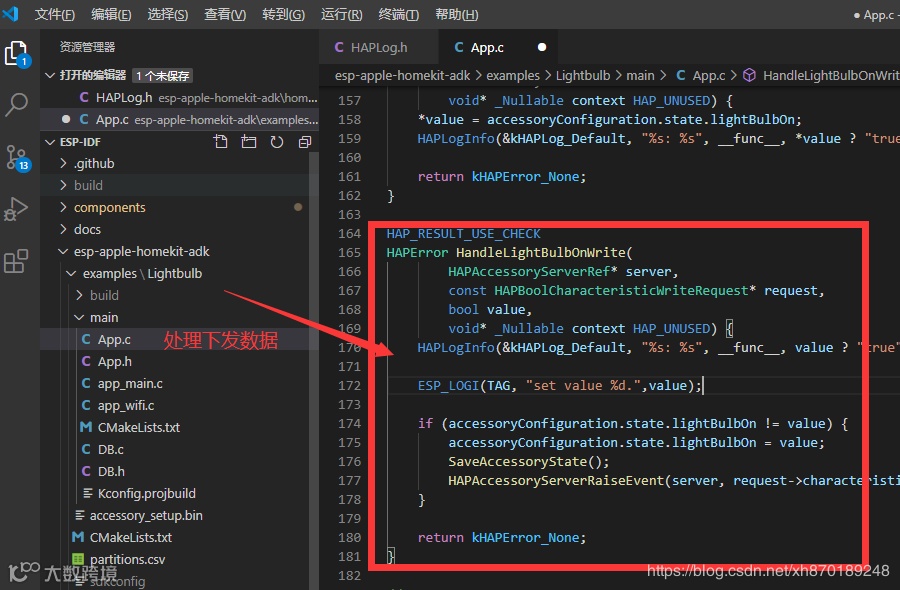The height and width of the screenshot is (590, 900).
Task: Open the Extensions view
Action: click(x=17, y=261)
